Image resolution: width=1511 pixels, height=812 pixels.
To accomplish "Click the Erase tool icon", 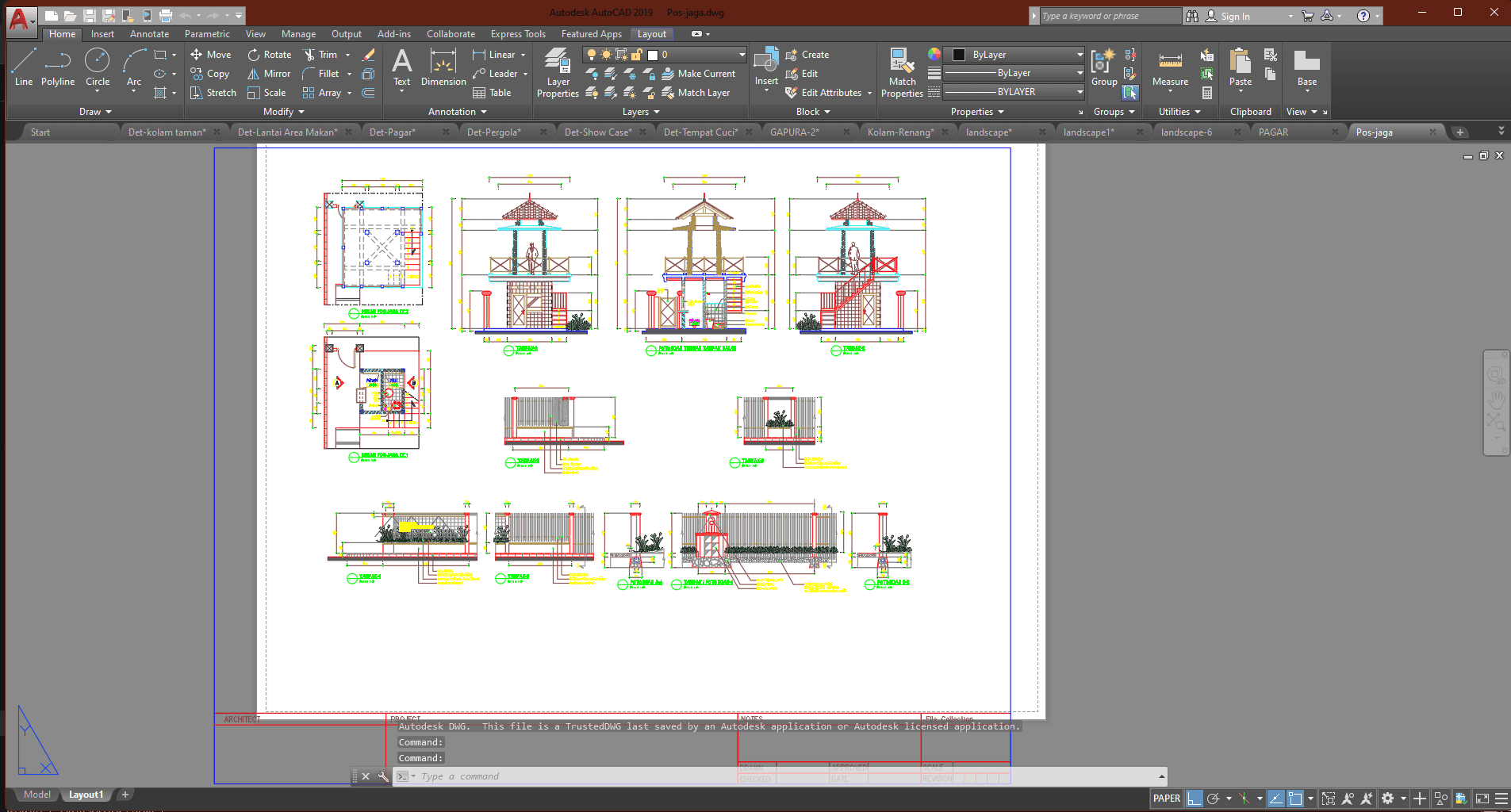I will click(x=368, y=55).
